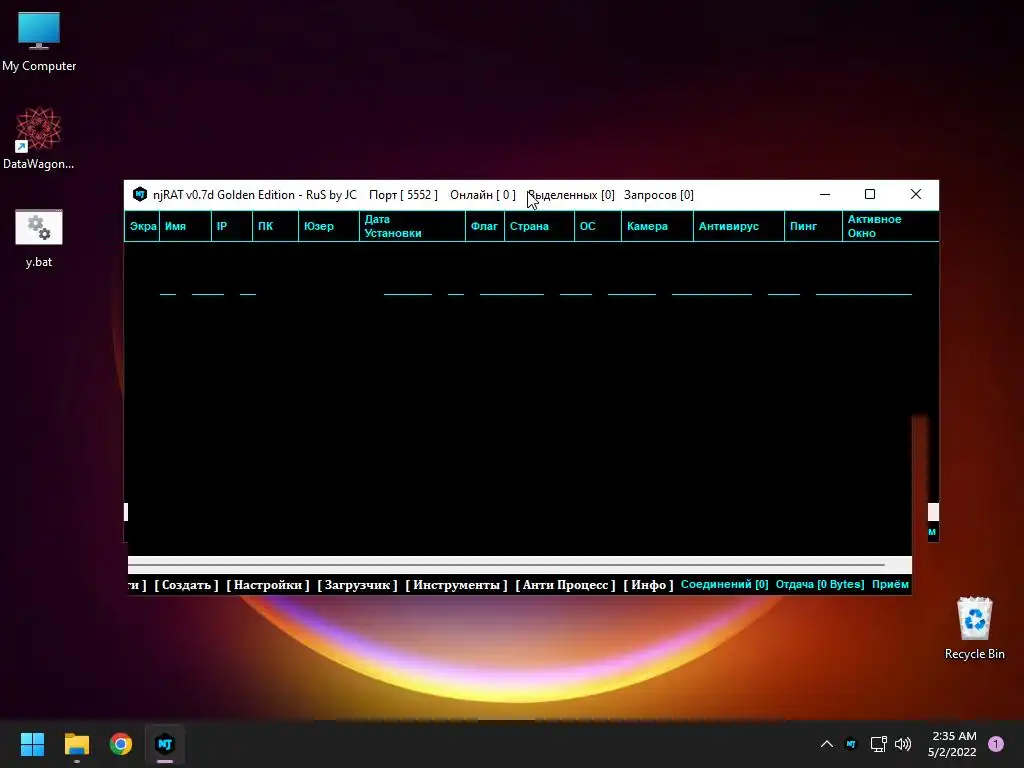Select the y.bat file icon
The image size is (1024, 768).
[x=39, y=238]
